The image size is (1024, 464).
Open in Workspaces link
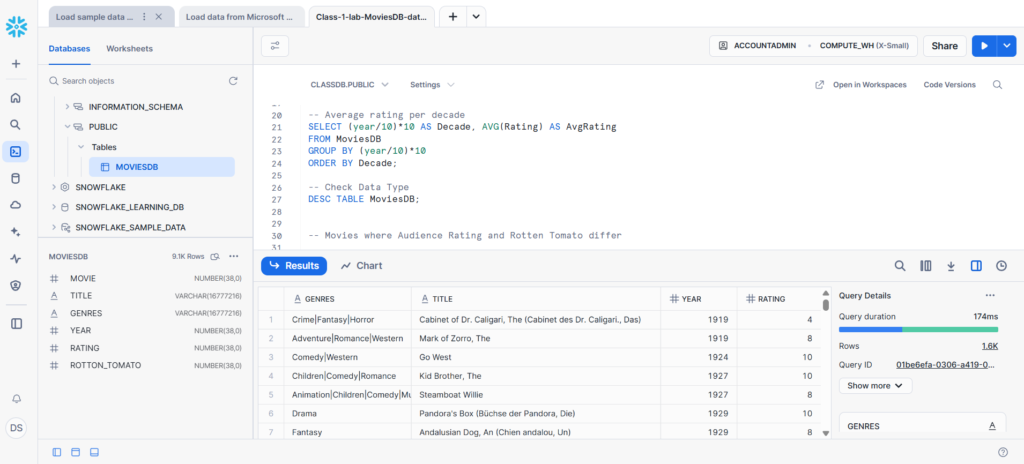click(861, 85)
